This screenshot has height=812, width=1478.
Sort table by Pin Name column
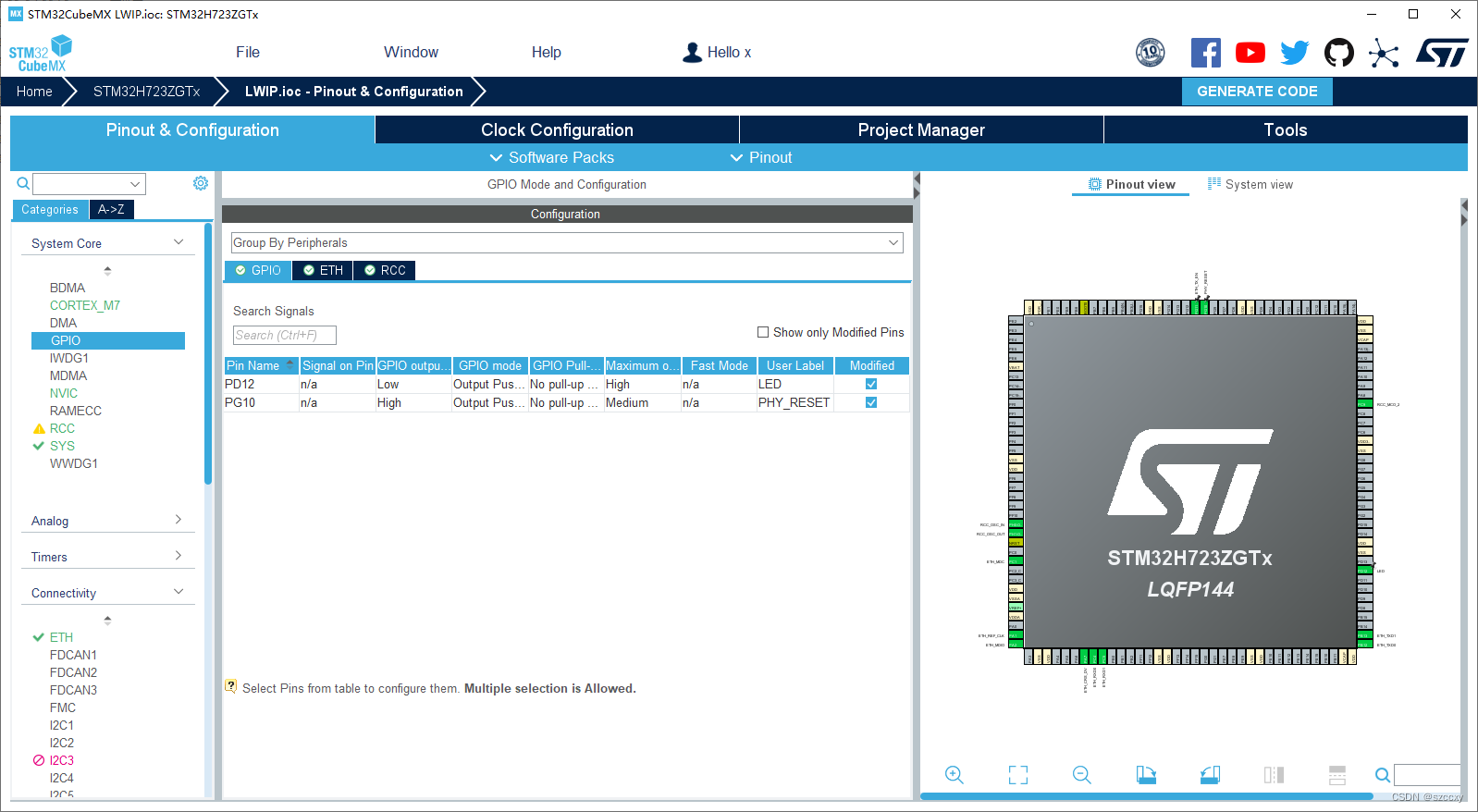point(261,365)
